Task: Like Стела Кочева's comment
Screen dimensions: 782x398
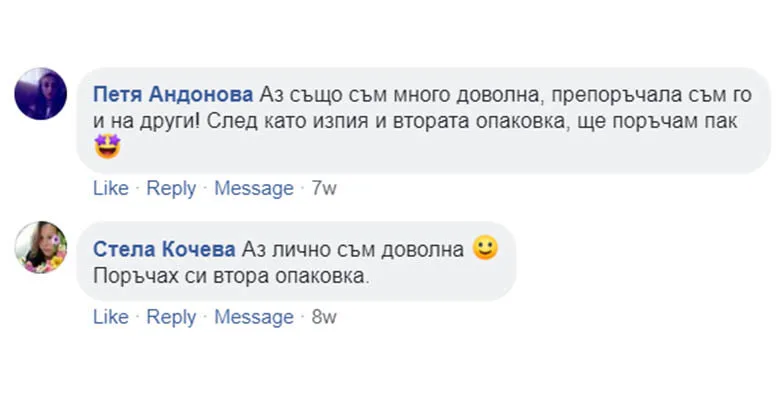Action: [x=111, y=317]
